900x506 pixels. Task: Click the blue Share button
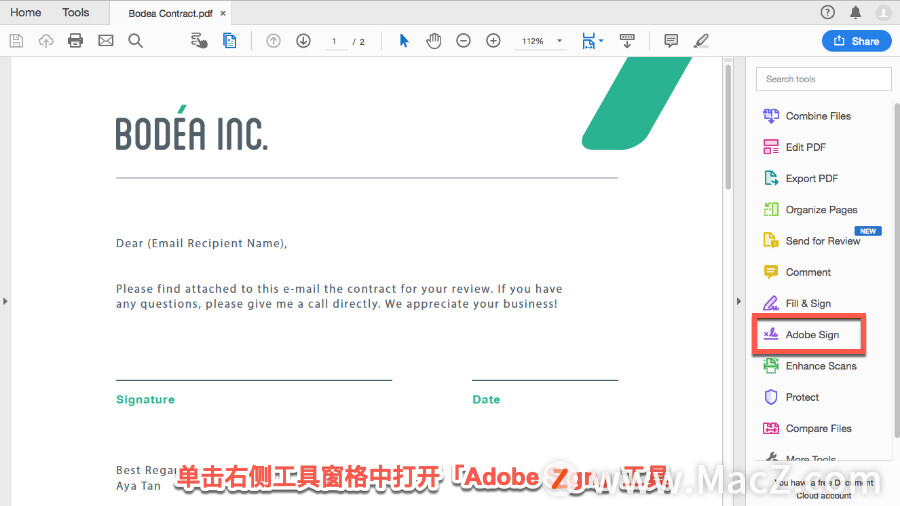(x=856, y=41)
